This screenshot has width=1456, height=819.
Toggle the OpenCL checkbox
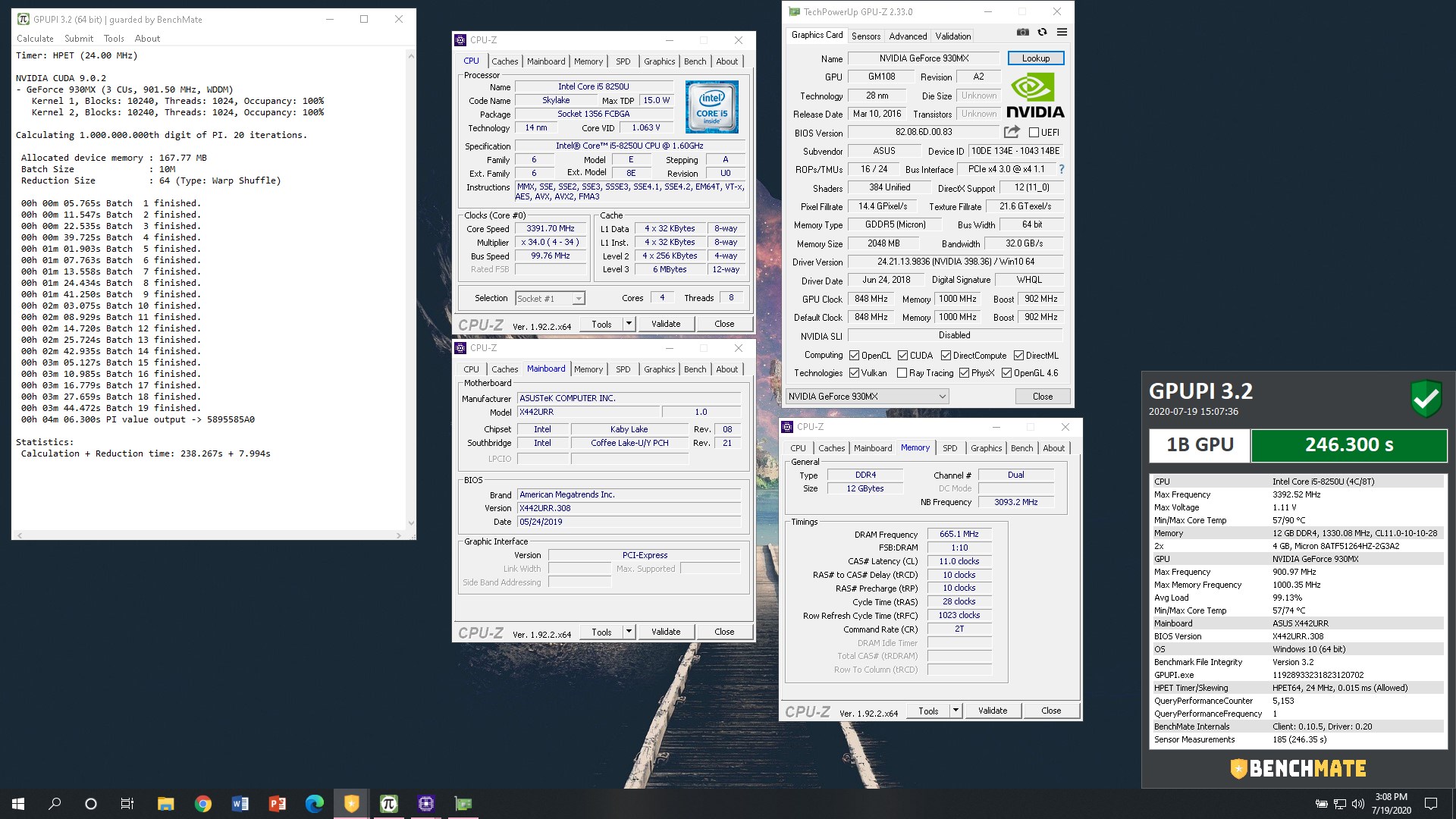pos(855,355)
